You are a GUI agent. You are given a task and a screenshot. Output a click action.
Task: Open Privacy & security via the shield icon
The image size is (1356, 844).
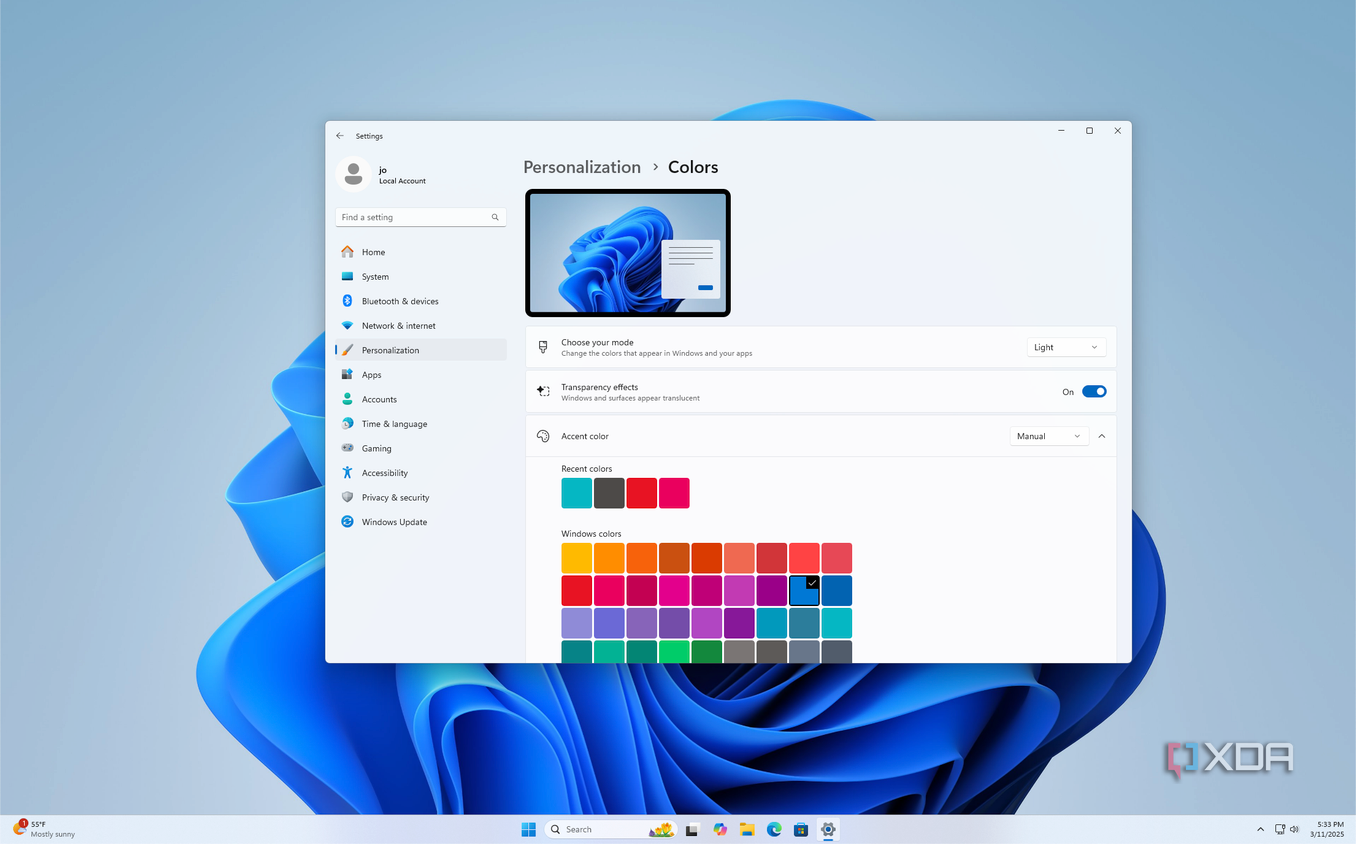coord(347,497)
